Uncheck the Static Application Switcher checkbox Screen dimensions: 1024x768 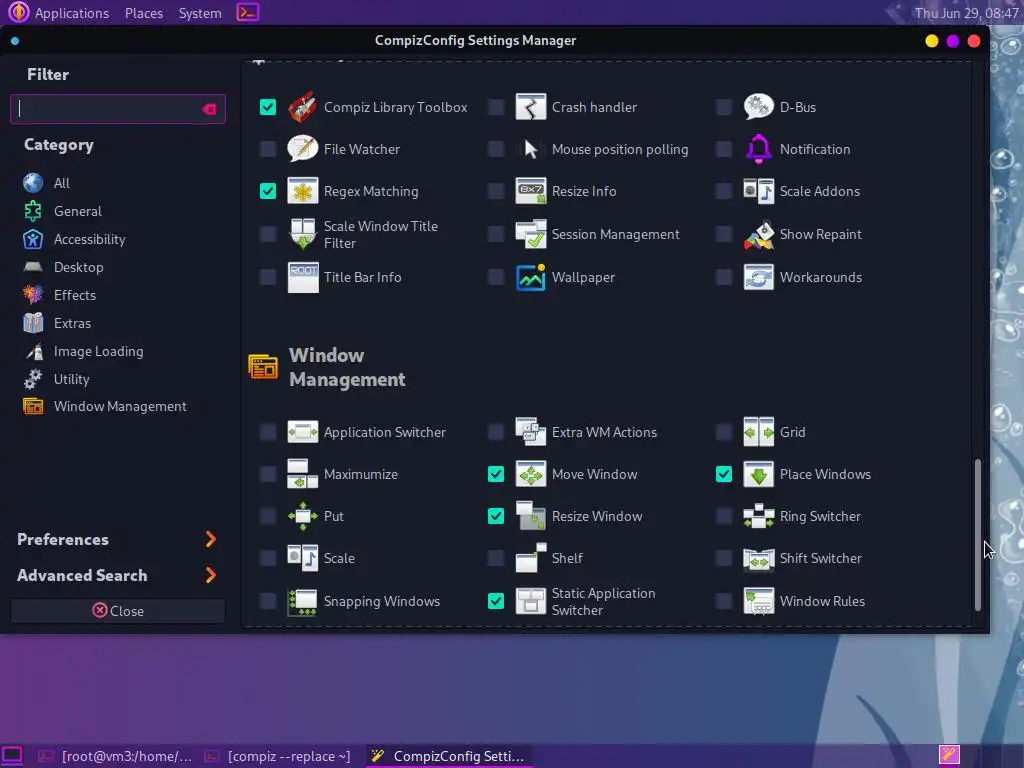(496, 601)
